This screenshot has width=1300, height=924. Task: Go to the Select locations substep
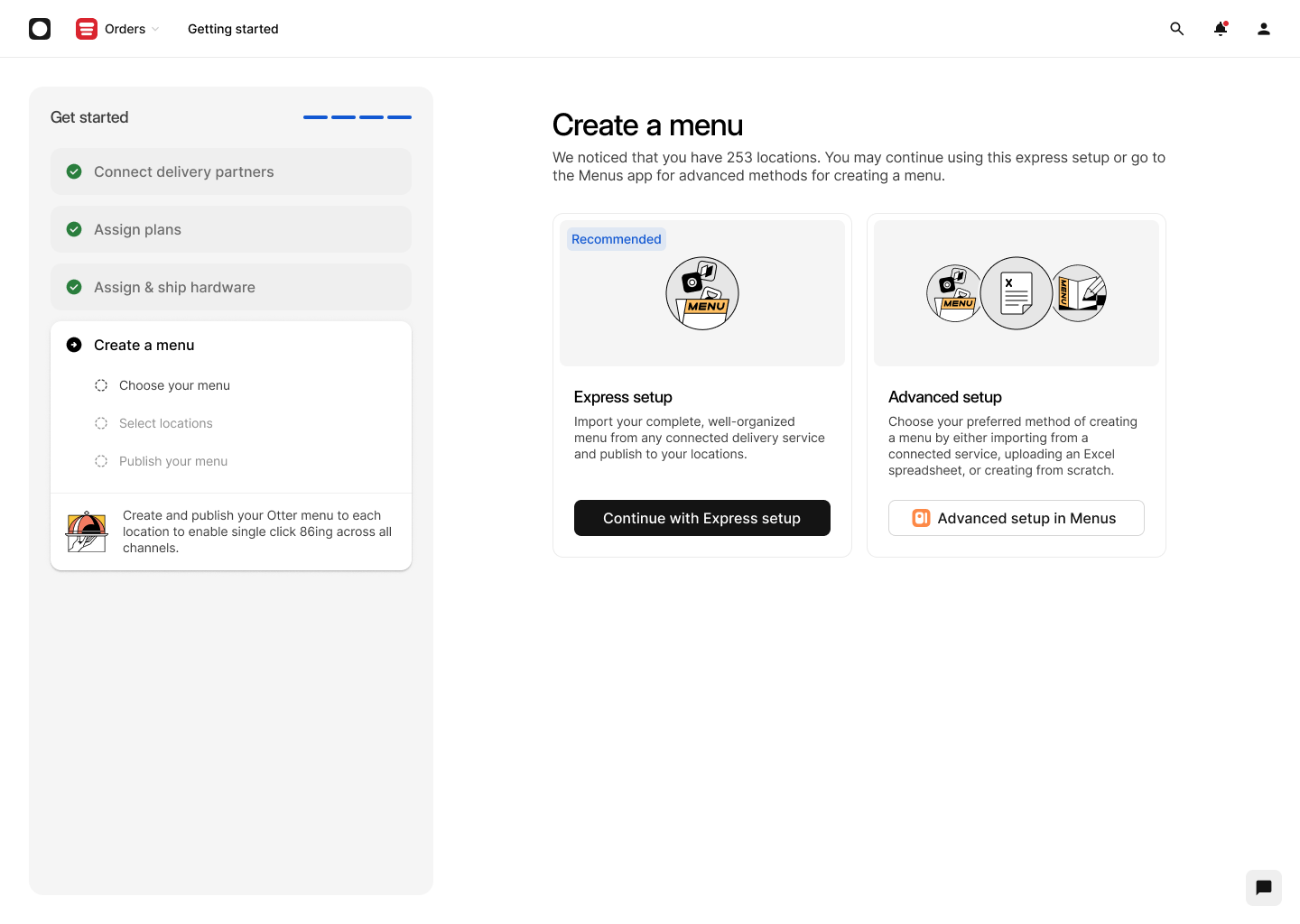tap(166, 423)
